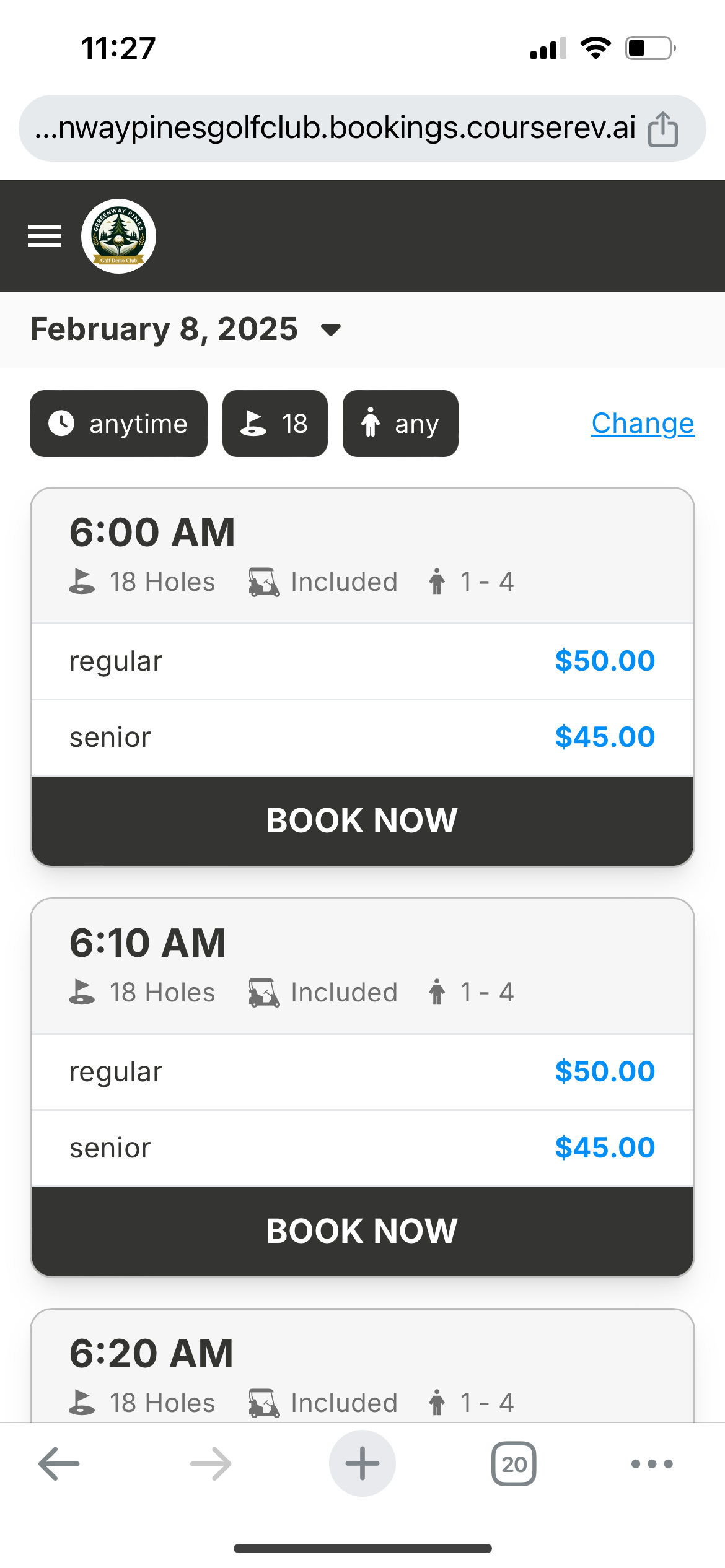Book the 6:10 AM tee time

(362, 1230)
